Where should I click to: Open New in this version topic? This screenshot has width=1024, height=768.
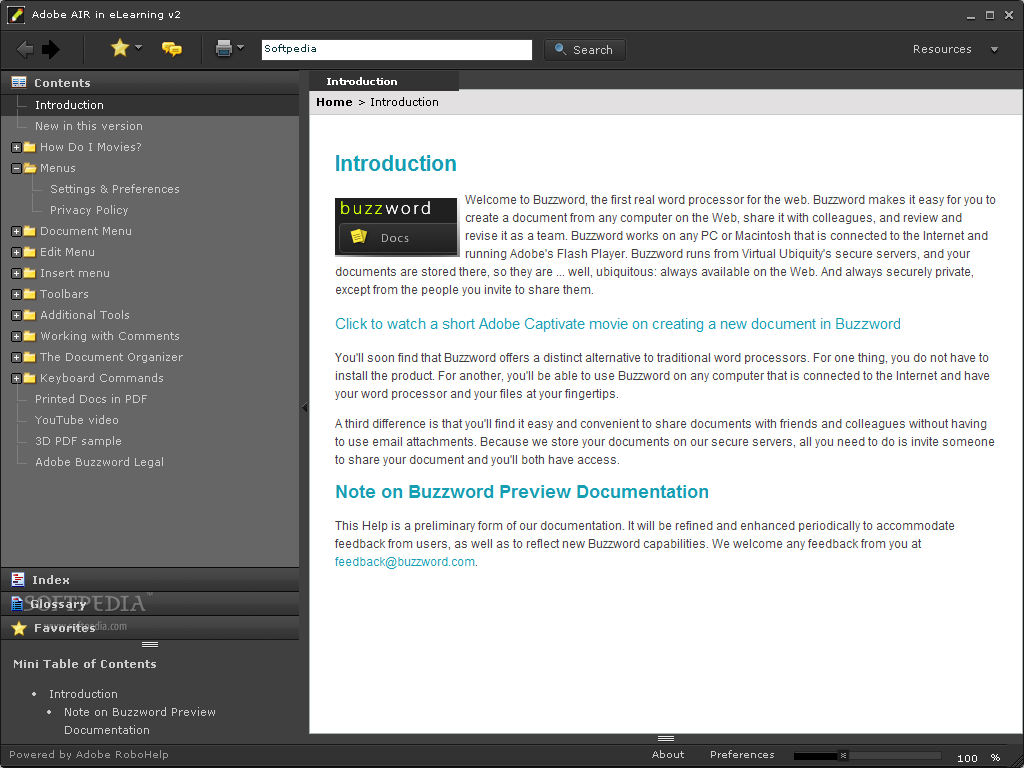pyautogui.click(x=89, y=126)
